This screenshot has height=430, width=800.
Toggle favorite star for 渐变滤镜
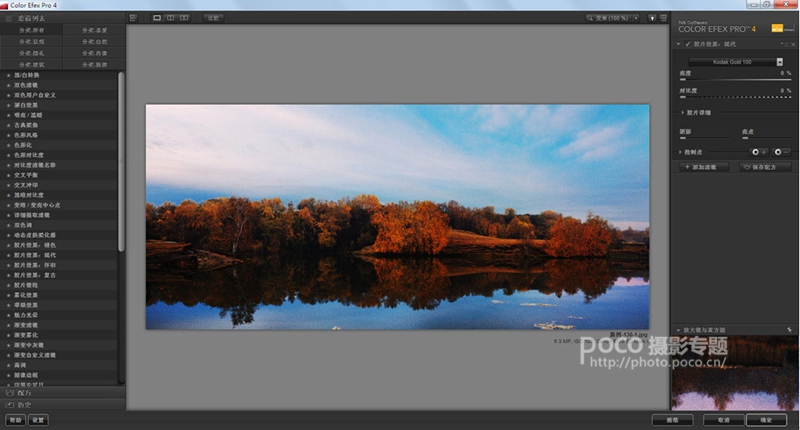tap(8, 325)
